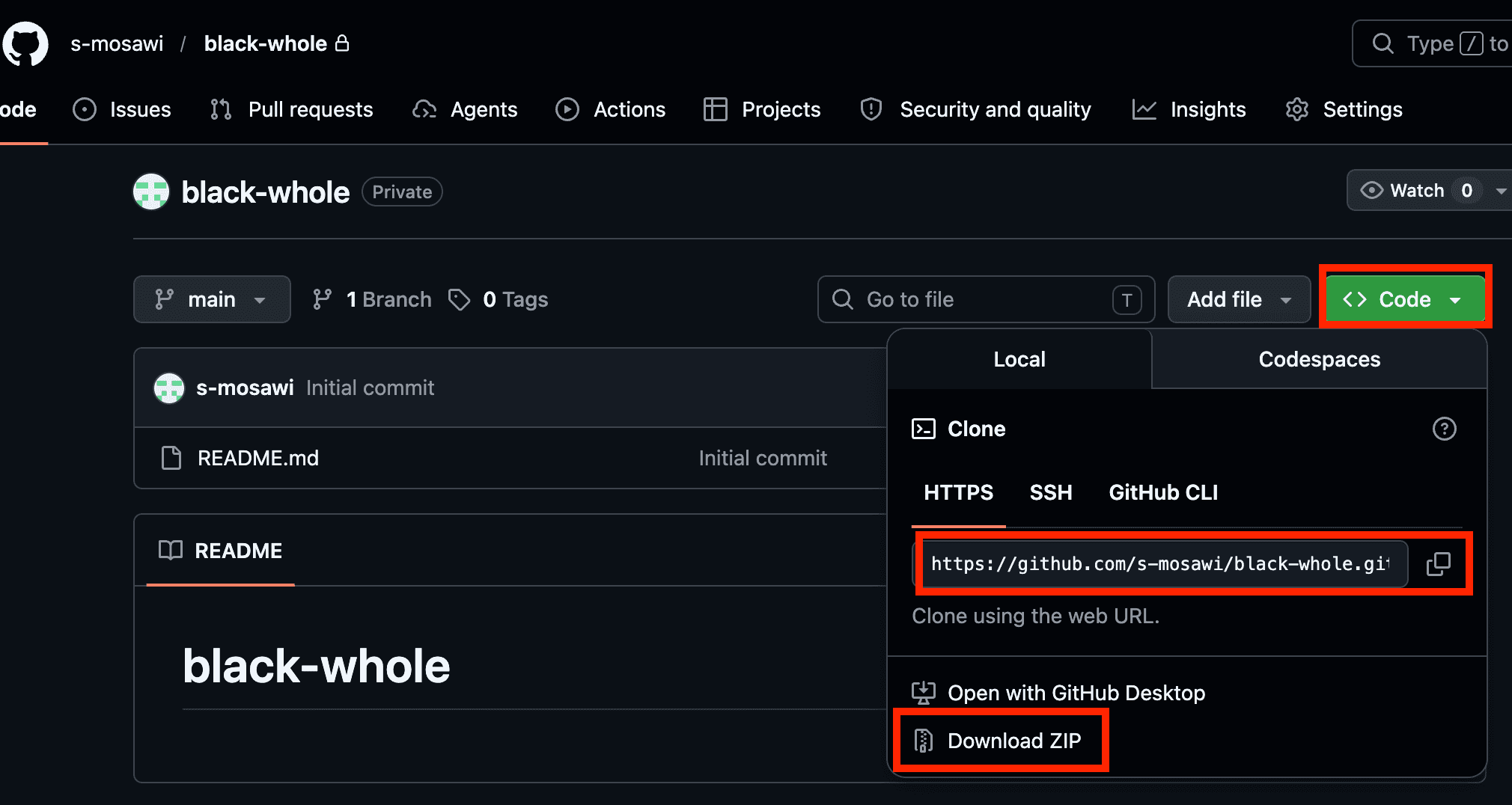The height and width of the screenshot is (805, 1512).
Task: Open Initial commit message beside s-mosawi
Action: coord(370,388)
